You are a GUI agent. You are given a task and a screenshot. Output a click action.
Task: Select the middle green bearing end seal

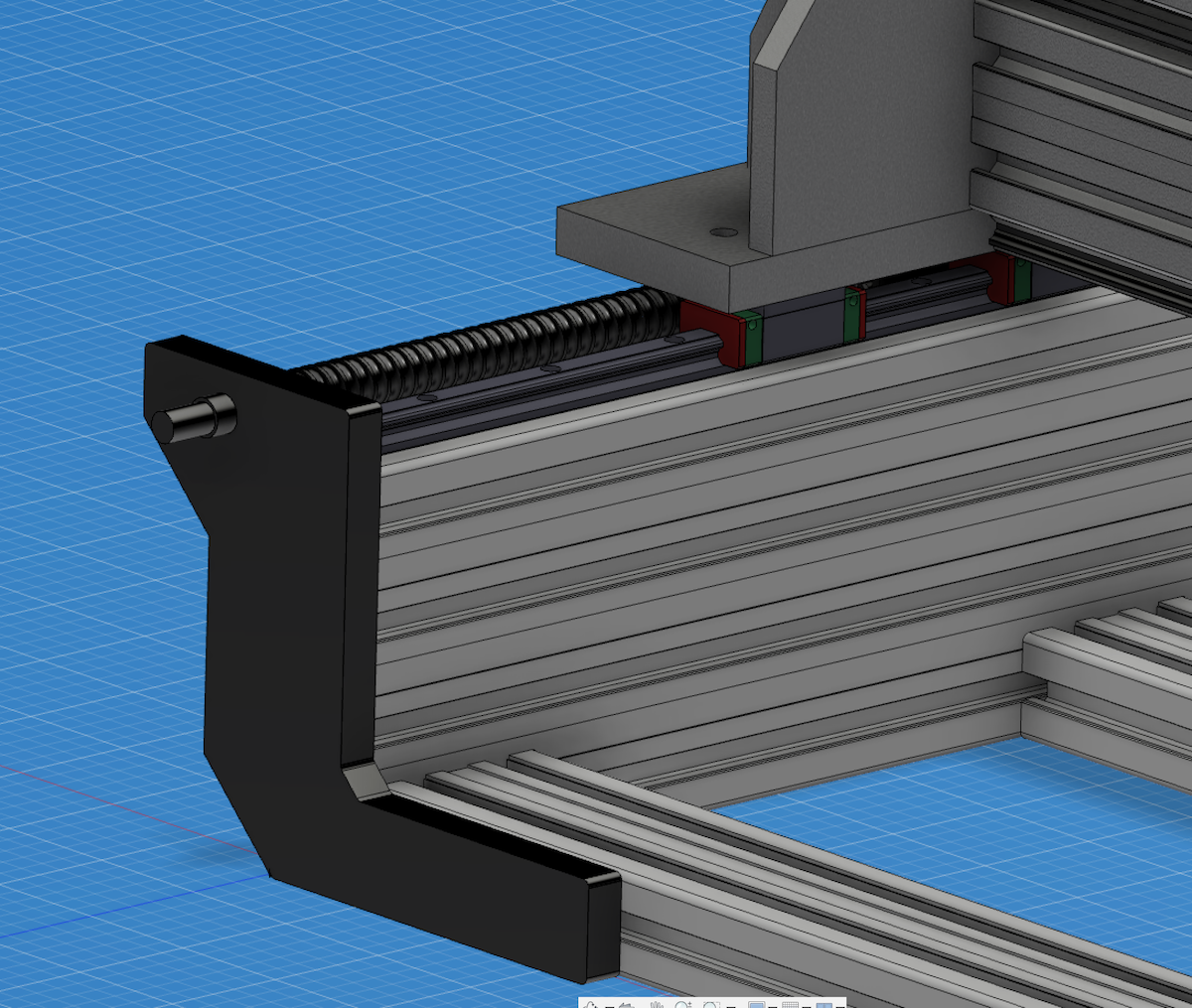pyautogui.click(x=850, y=315)
